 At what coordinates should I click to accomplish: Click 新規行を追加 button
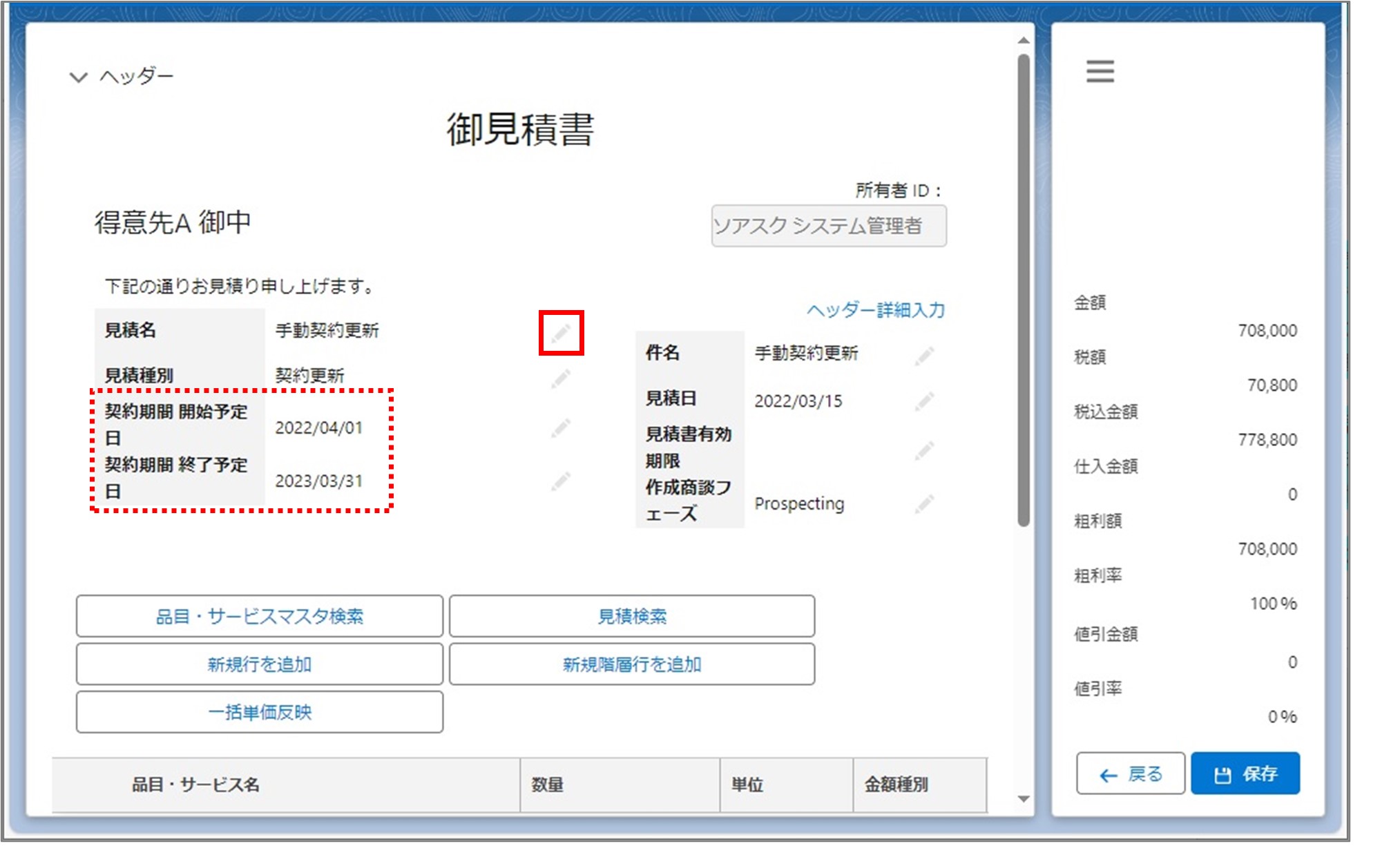click(x=260, y=664)
